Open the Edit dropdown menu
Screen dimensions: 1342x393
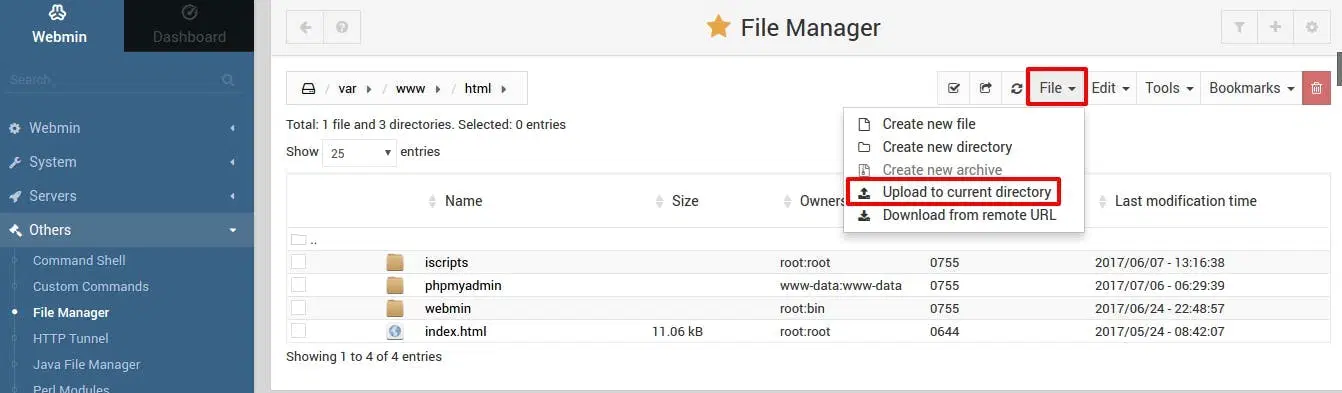[1111, 88]
